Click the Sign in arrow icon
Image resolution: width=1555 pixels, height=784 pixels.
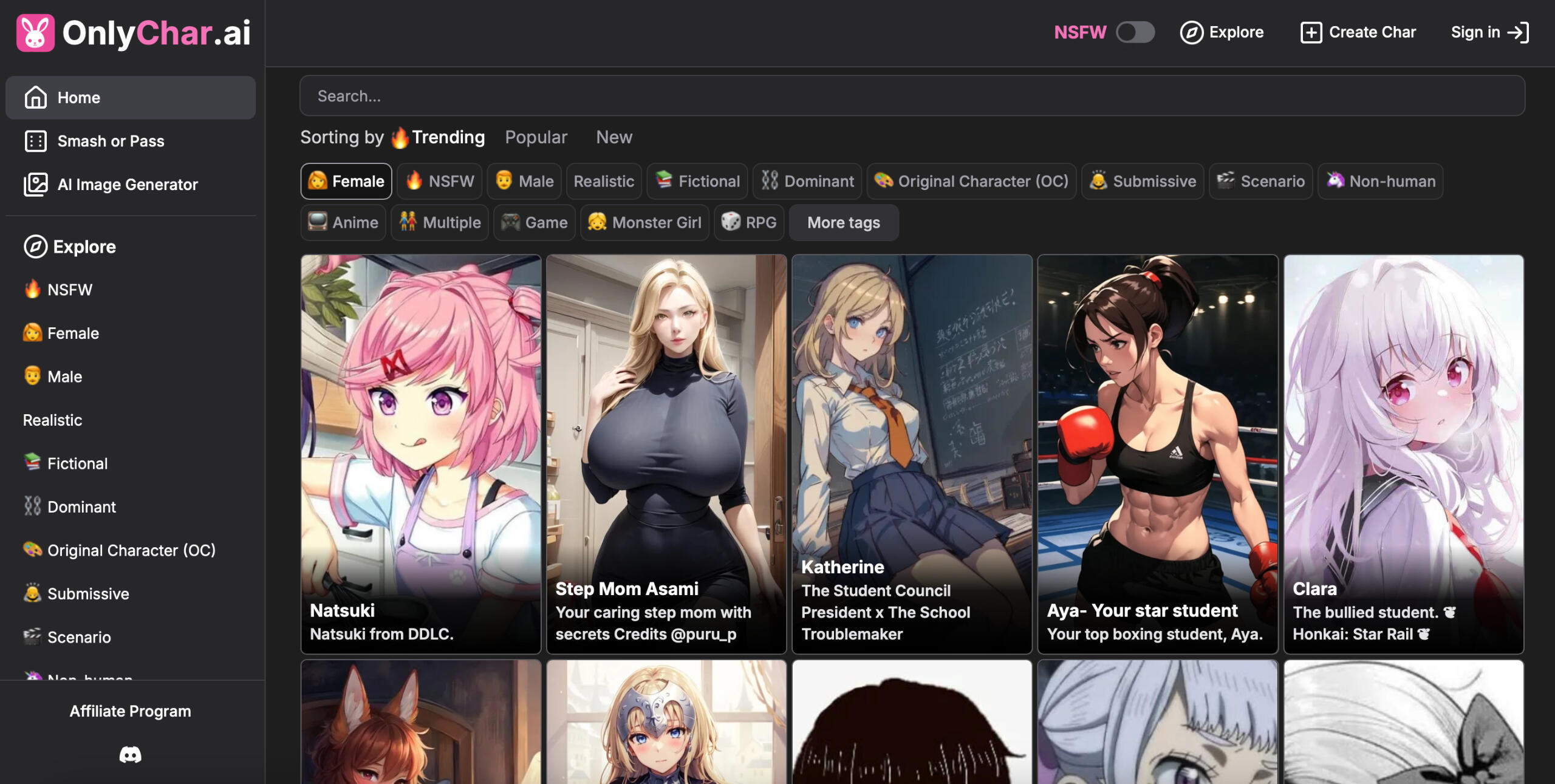point(1518,32)
